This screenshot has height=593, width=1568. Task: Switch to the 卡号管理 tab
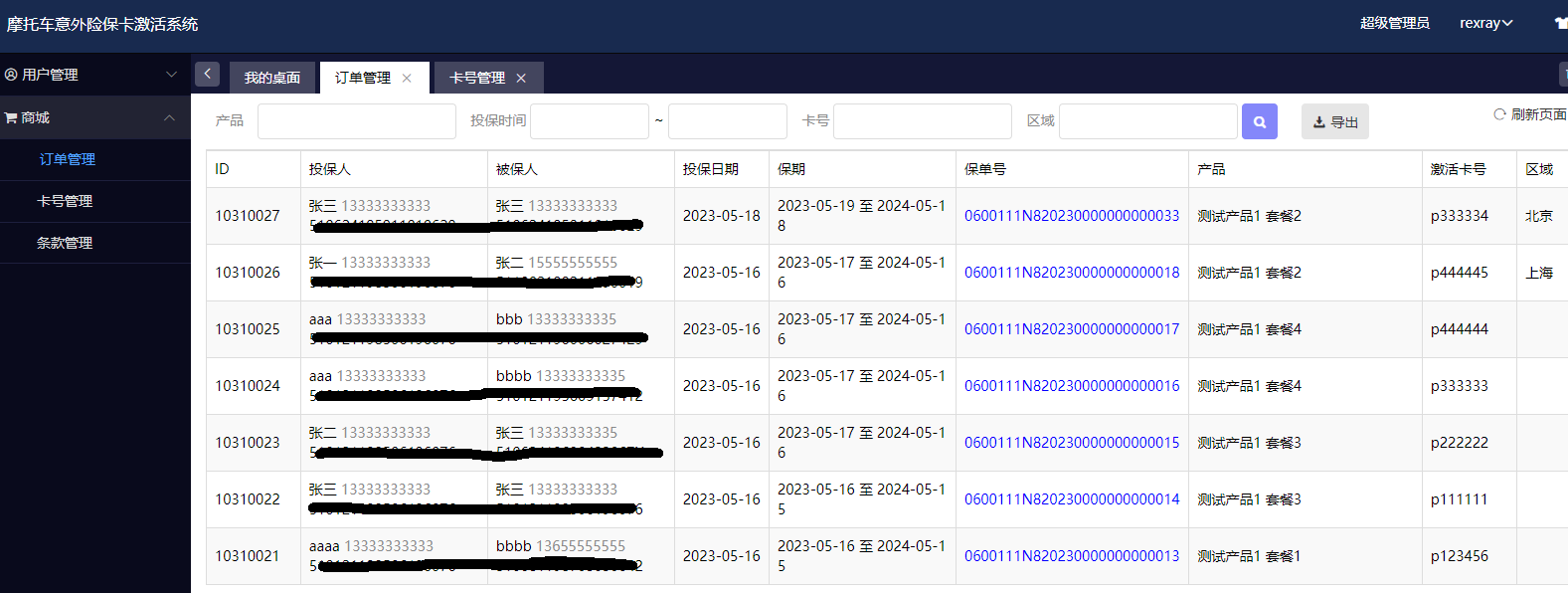pyautogui.click(x=477, y=78)
